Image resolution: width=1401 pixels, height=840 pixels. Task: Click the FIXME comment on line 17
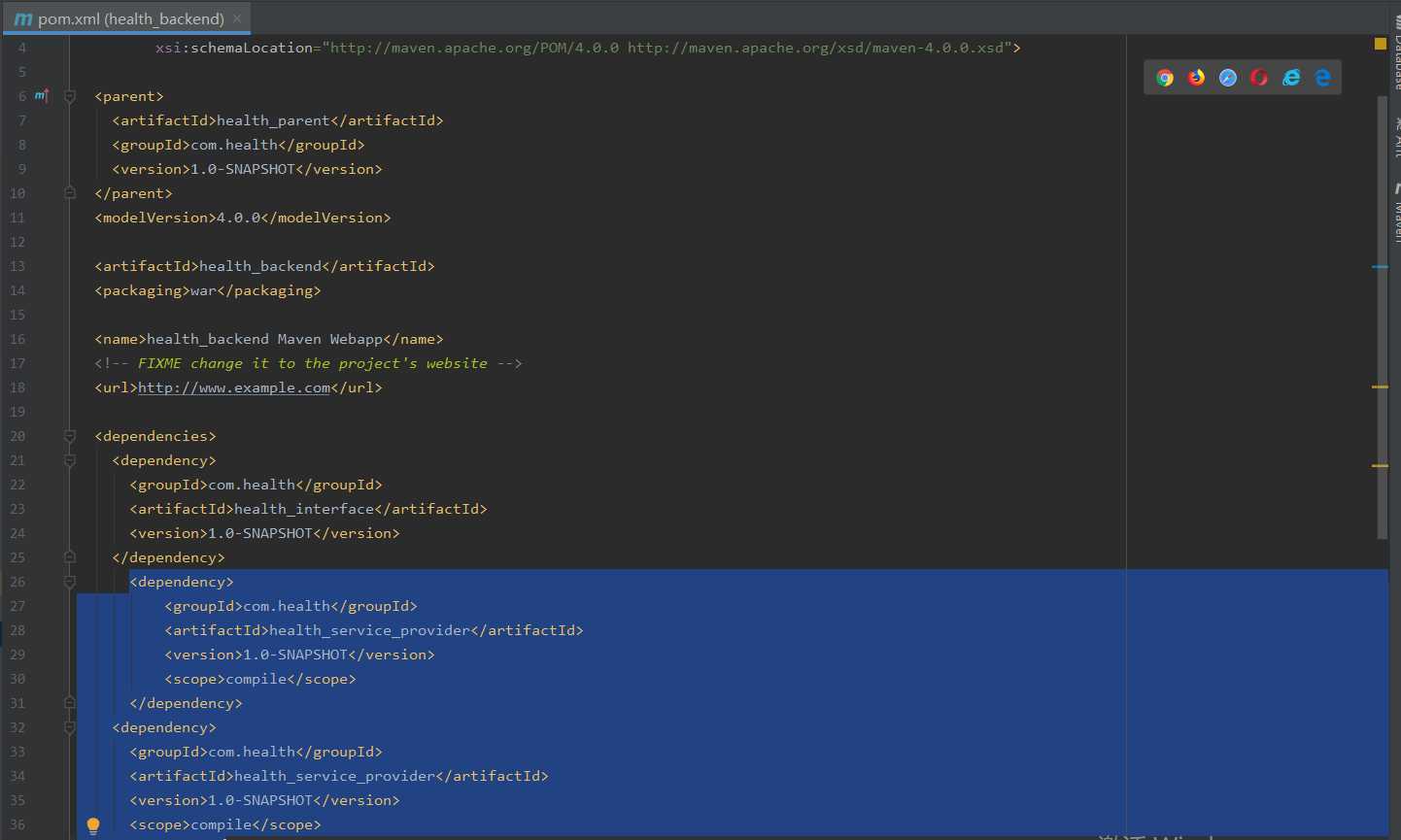[309, 363]
